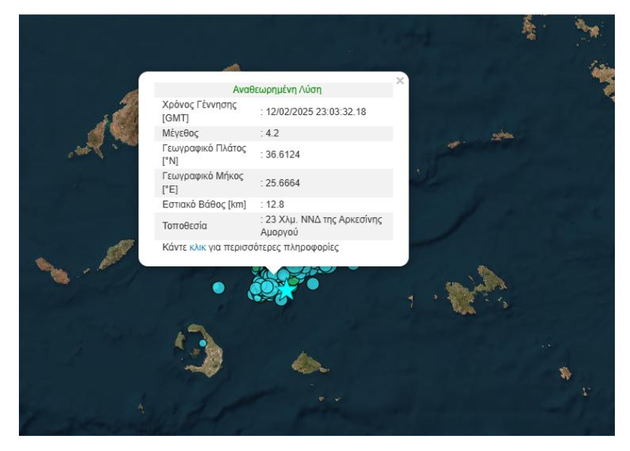
Task: Click the 'Μέγεθος' row label
Action: tap(181, 132)
